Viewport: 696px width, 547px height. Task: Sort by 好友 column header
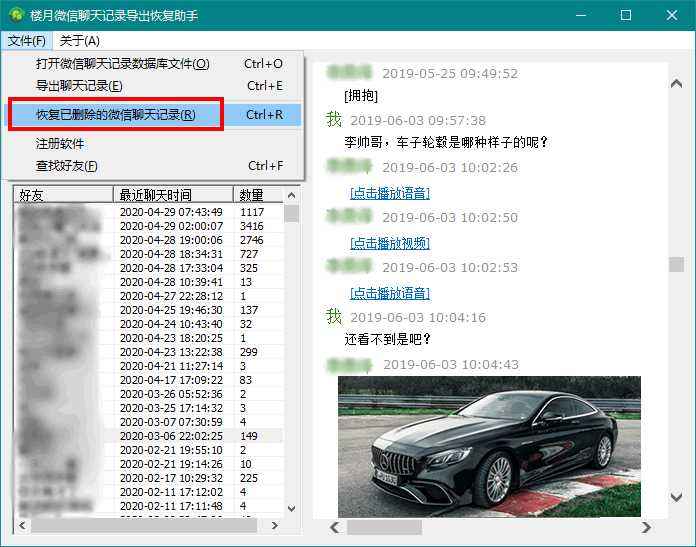pyautogui.click(x=64, y=195)
